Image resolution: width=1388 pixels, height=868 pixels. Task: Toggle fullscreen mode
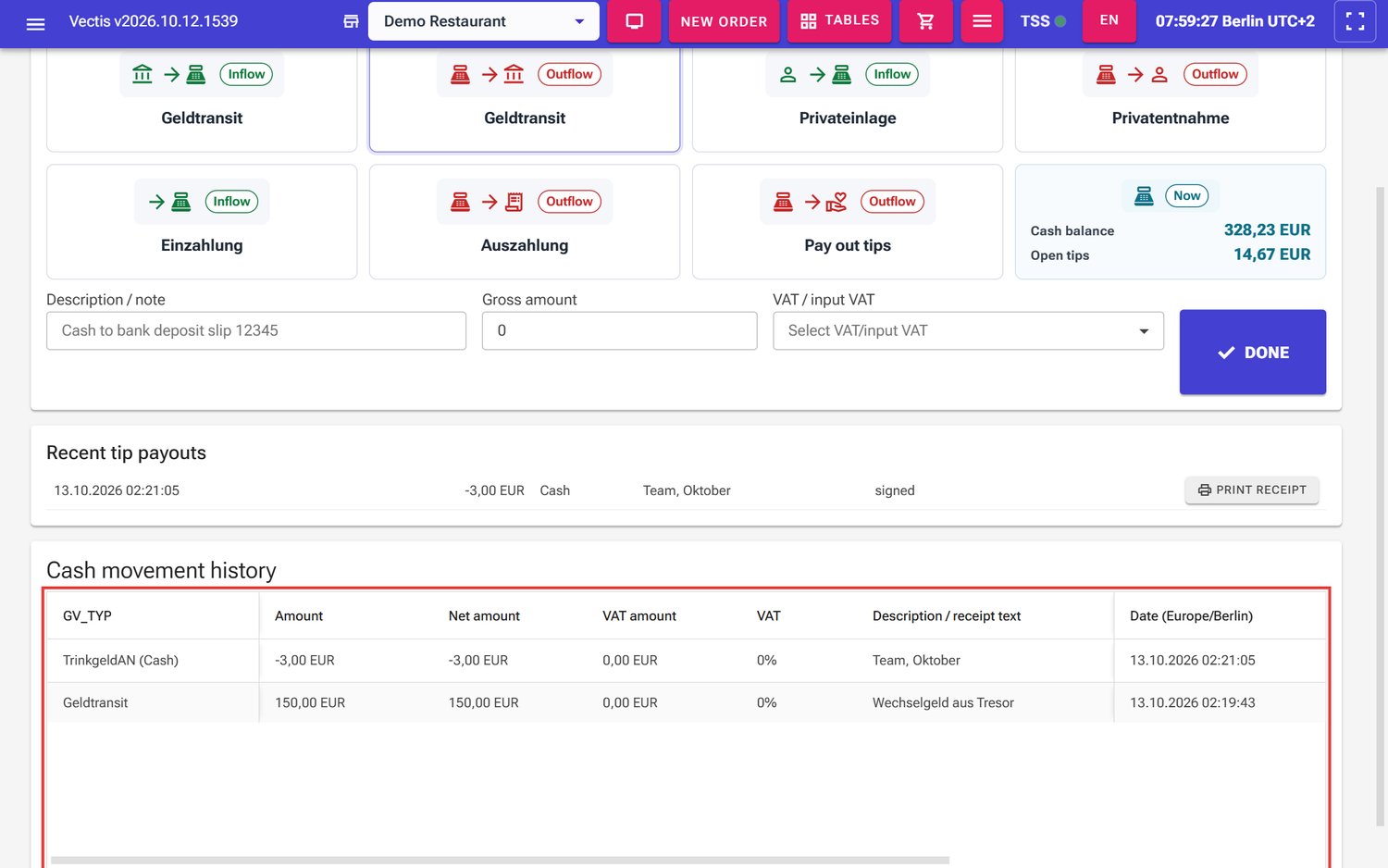point(1355,21)
